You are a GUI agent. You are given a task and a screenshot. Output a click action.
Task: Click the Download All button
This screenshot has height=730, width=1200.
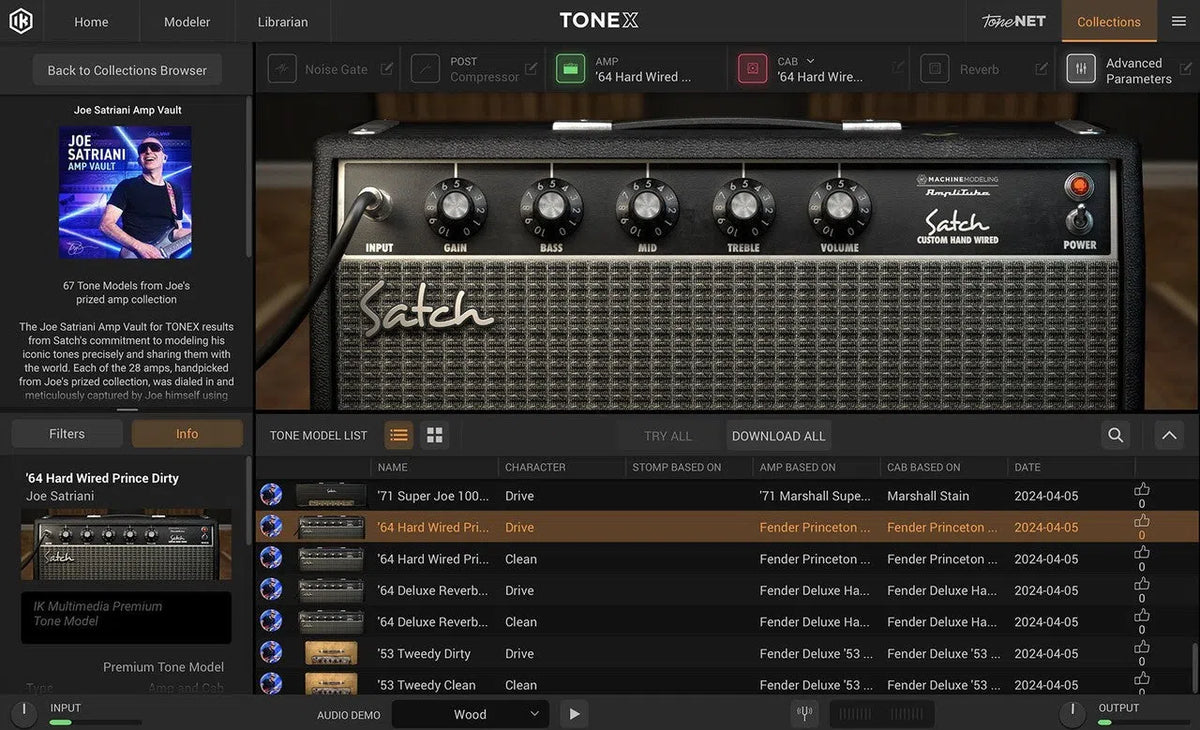click(x=778, y=435)
